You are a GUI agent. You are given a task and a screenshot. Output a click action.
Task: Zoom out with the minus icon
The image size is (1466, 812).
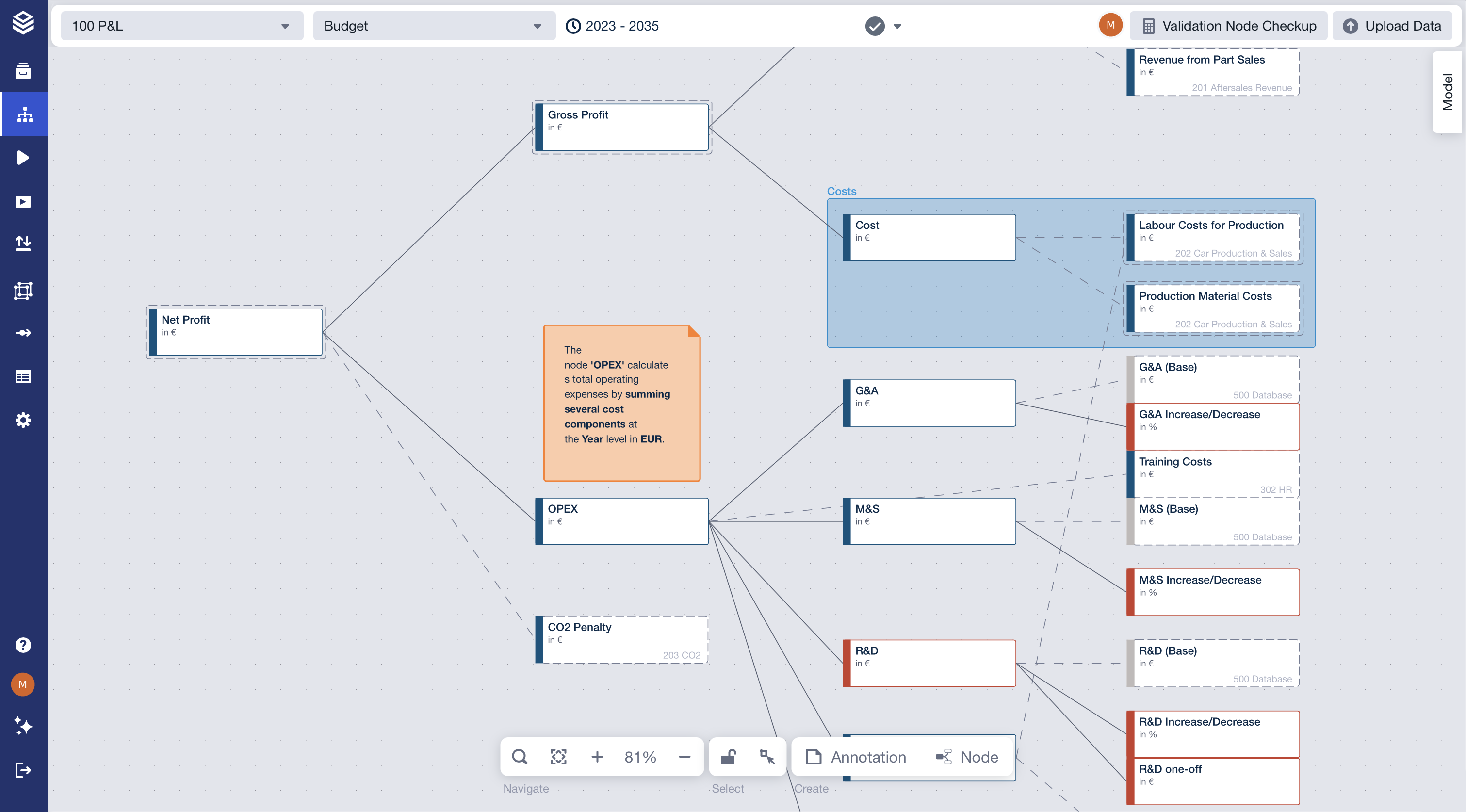(684, 757)
